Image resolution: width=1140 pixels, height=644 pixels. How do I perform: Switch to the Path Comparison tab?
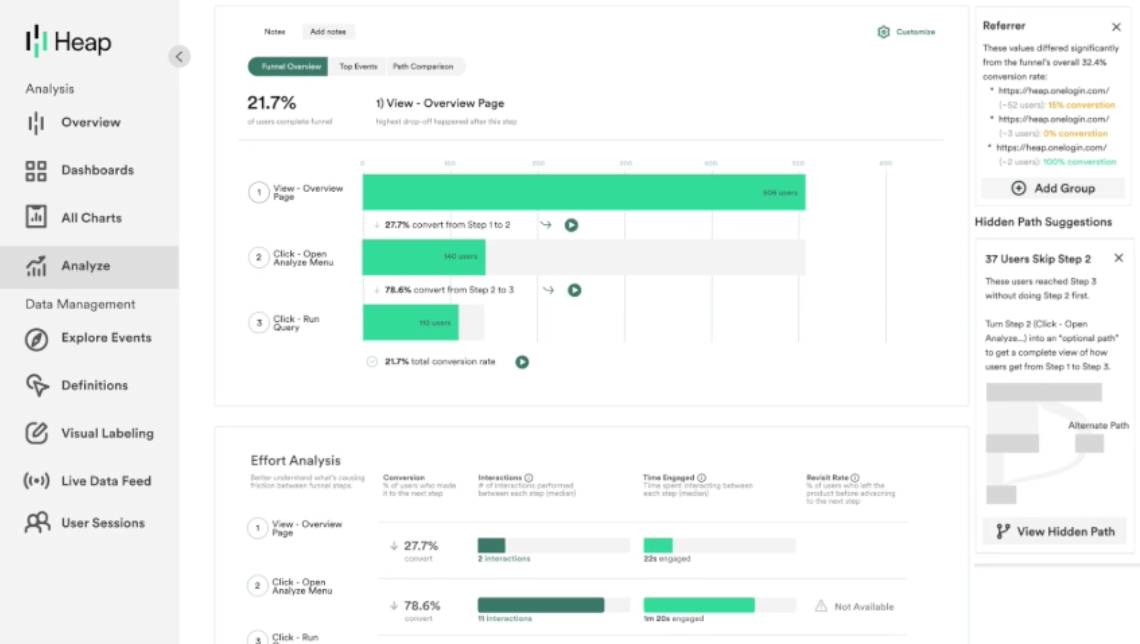click(x=422, y=67)
